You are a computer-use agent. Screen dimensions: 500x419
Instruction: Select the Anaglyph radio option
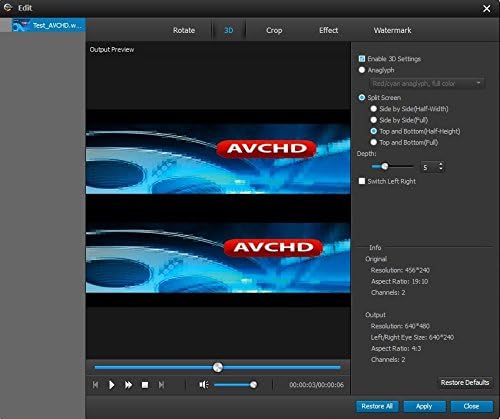(362, 70)
